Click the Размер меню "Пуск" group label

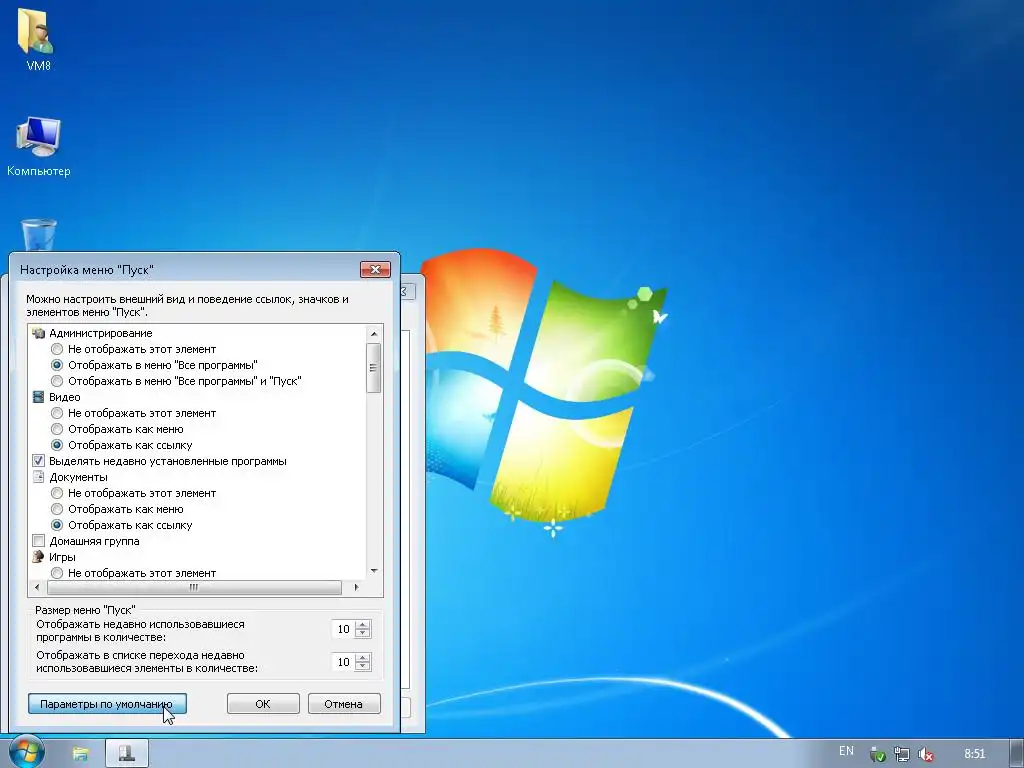85,610
